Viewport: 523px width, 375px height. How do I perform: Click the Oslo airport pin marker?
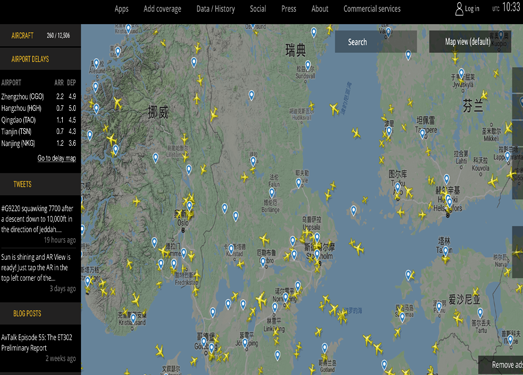[x=189, y=206]
